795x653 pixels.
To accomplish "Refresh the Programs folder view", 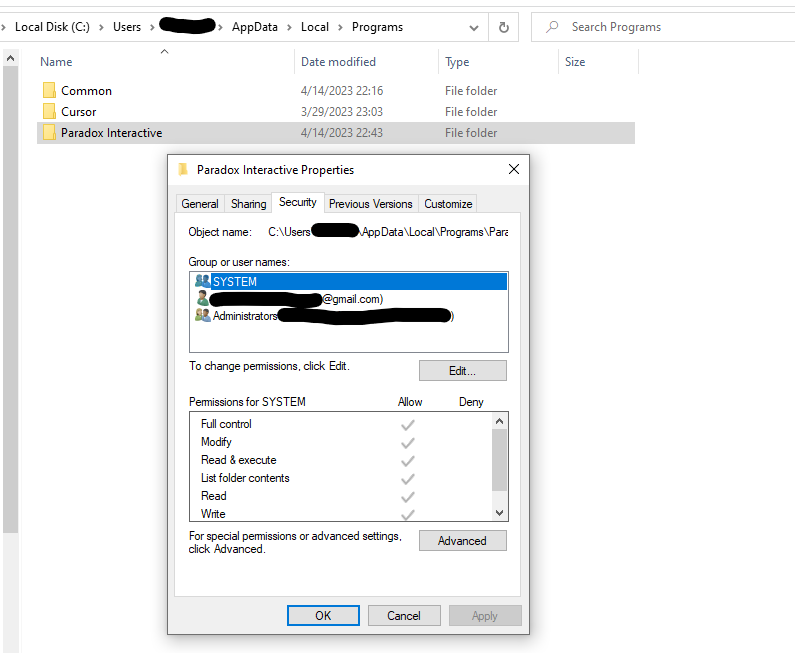I will pos(503,27).
